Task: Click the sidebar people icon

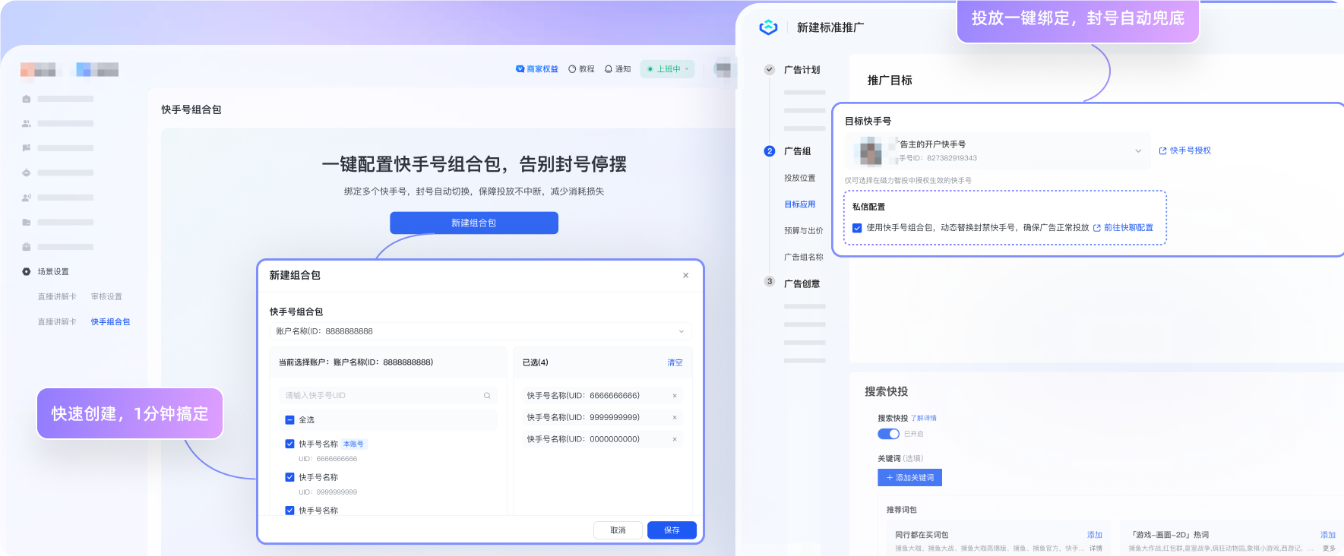Action: [26, 123]
